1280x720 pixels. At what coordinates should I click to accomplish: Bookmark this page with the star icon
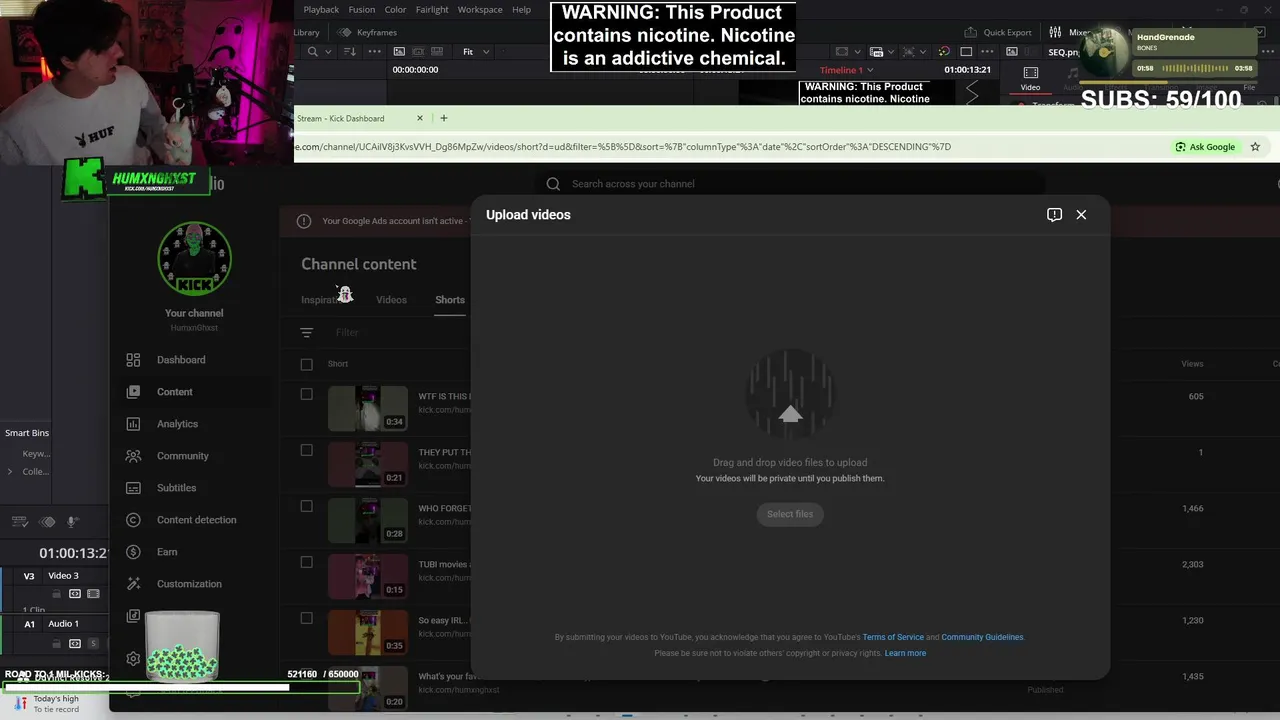point(1255,147)
